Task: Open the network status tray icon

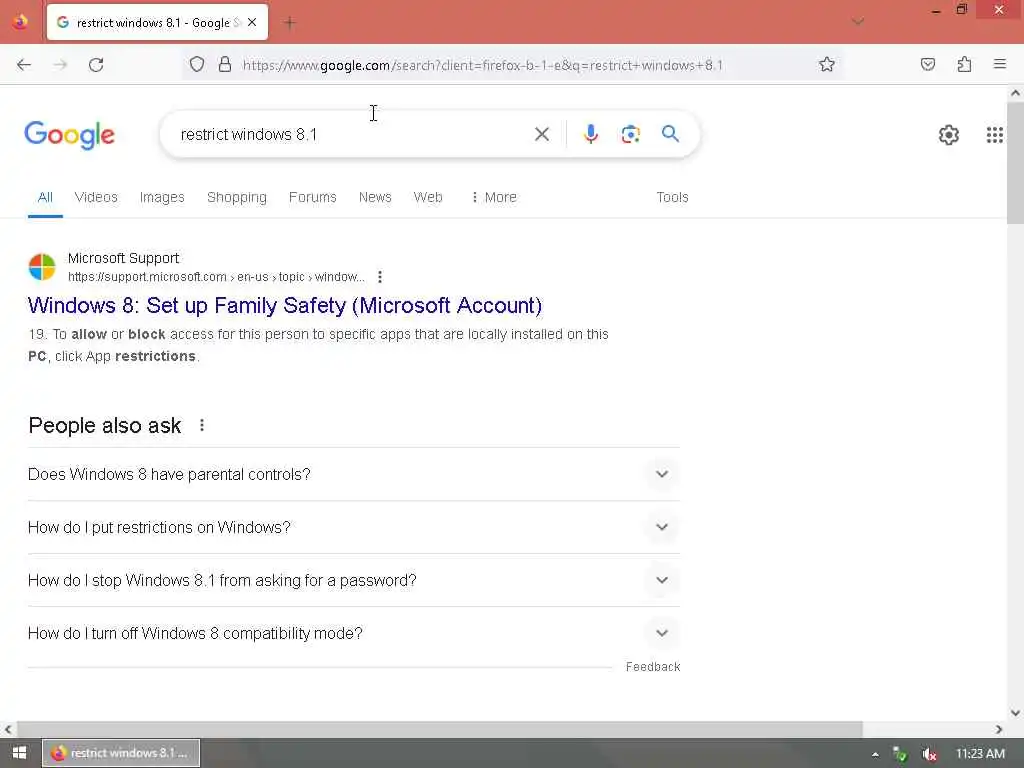Action: tap(900, 754)
